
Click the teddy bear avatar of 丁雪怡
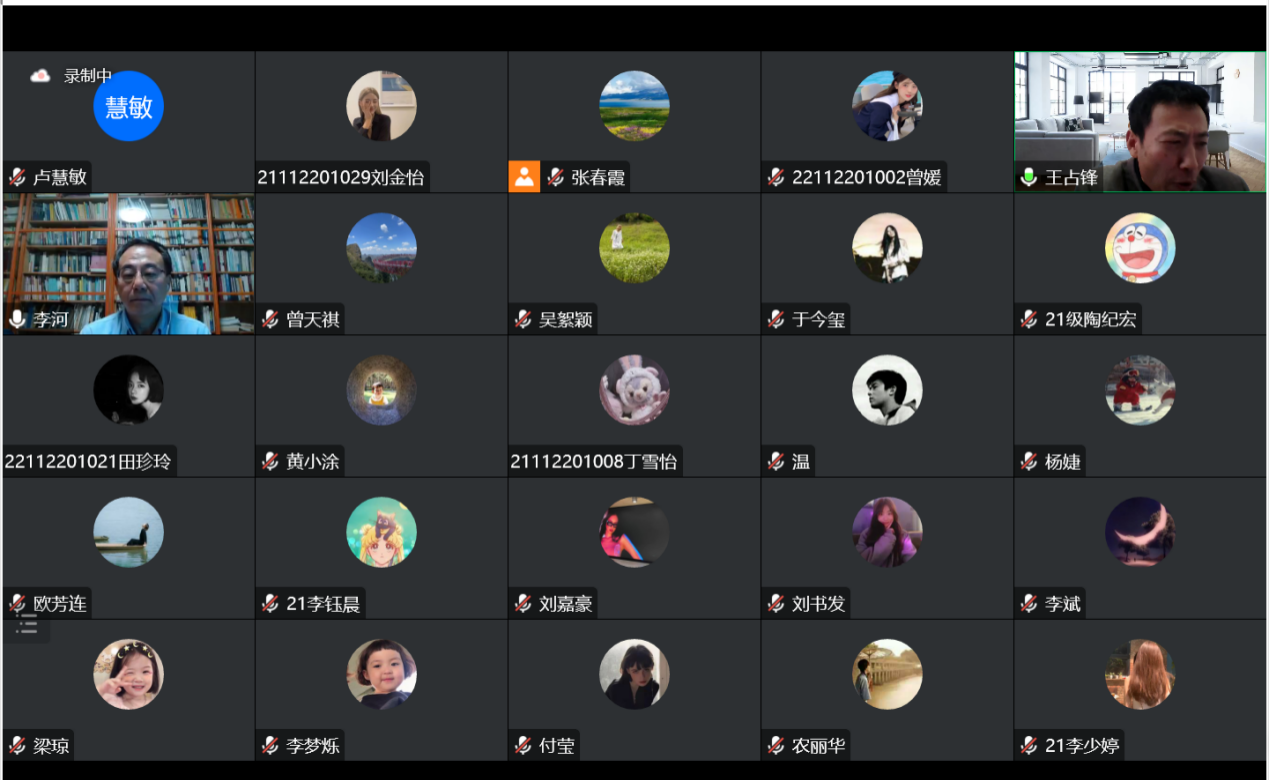pos(634,390)
